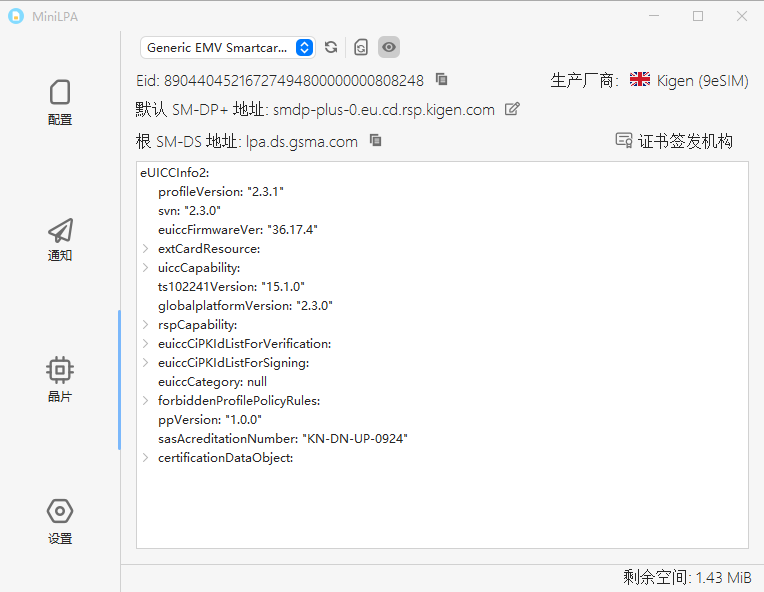Expand certificationDataObject node

145,458
